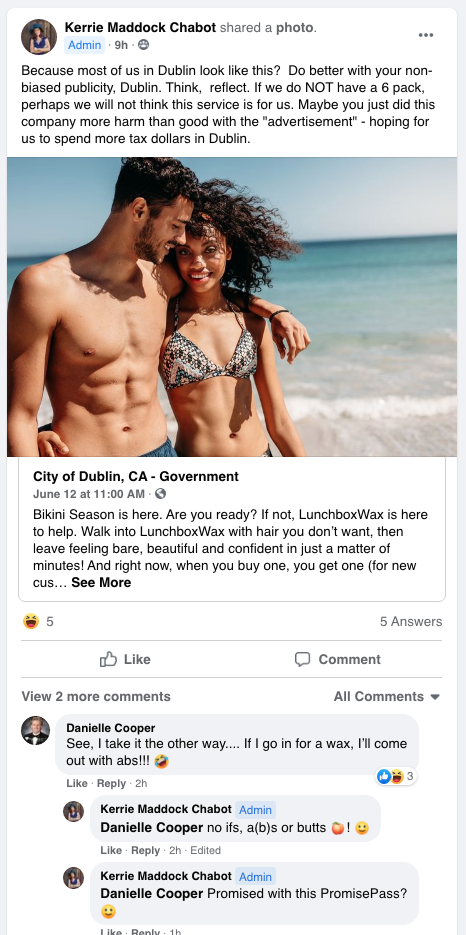Click the Edited label on Kerrie's reply
Viewport: 466px width, 935px height.
click(x=205, y=850)
